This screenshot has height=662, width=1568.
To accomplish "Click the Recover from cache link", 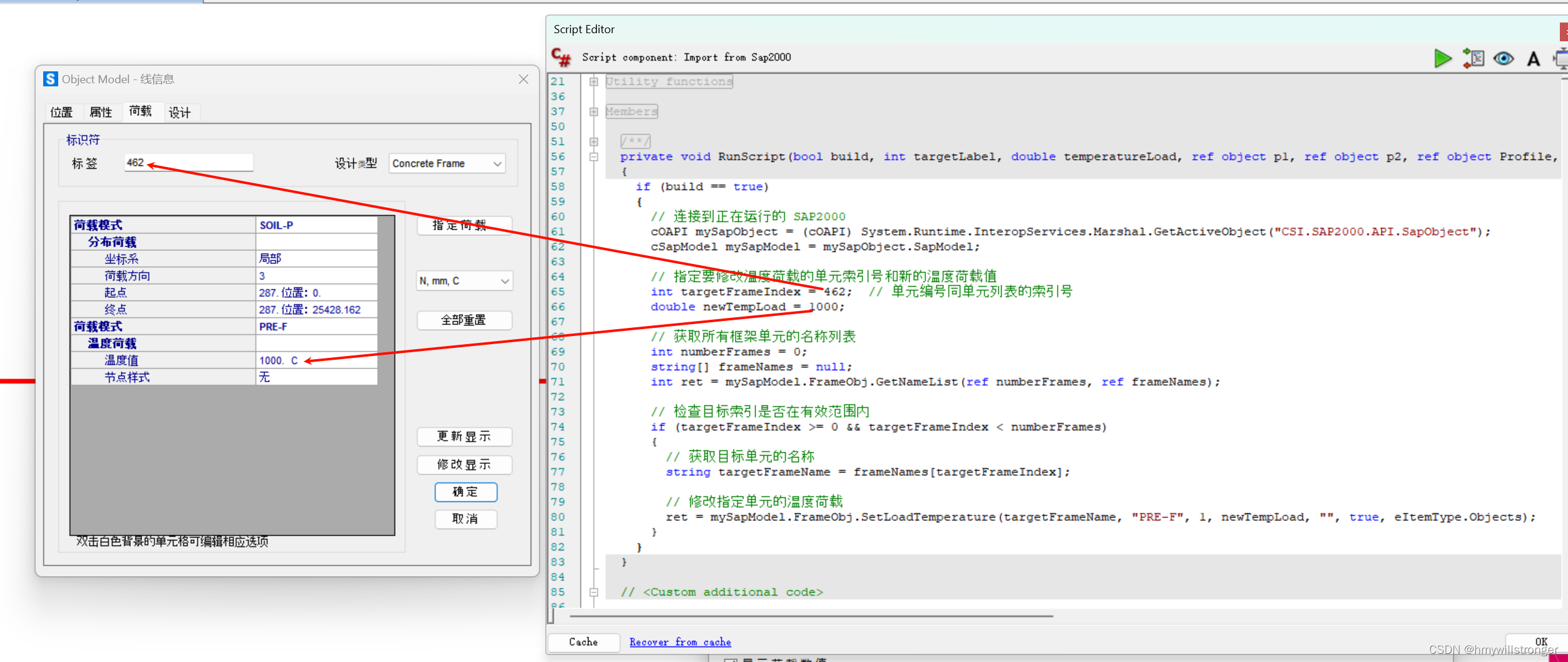I will coord(680,642).
